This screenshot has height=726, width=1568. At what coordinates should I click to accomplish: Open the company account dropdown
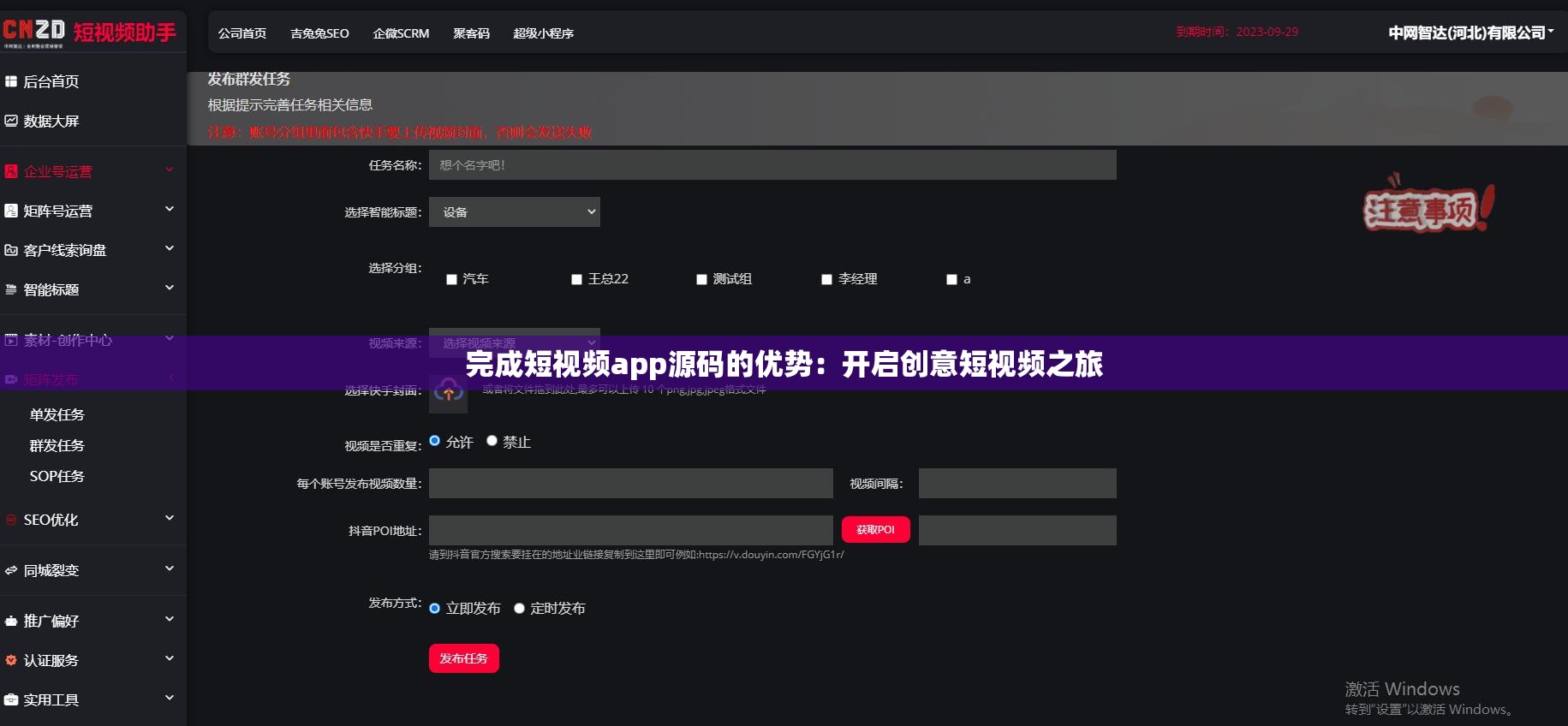1470,33
